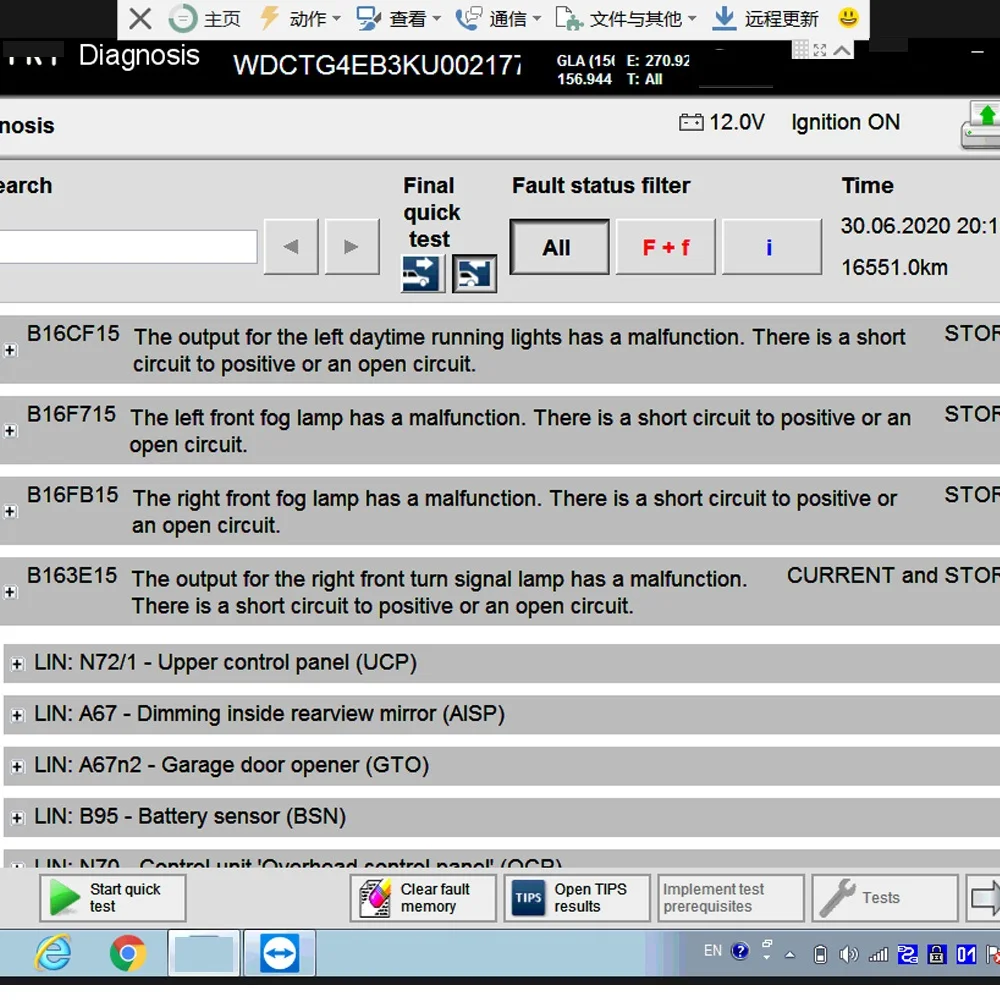Click the LIN: N72/1 - Upper control panel (UCP) row
The height and width of the screenshot is (1000, 1000).
point(501,663)
